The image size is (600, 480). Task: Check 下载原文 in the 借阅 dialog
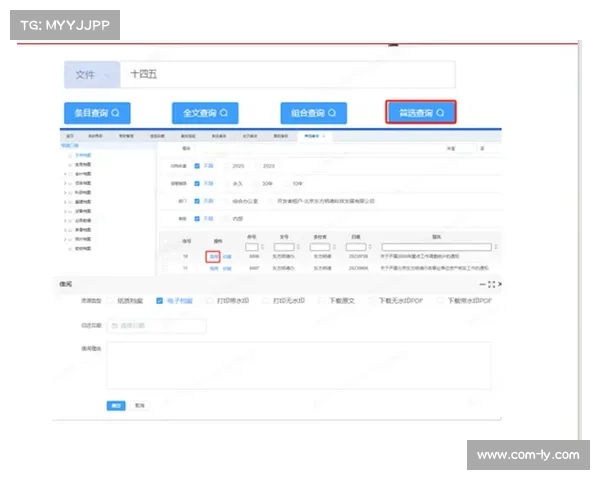pyautogui.click(x=321, y=301)
